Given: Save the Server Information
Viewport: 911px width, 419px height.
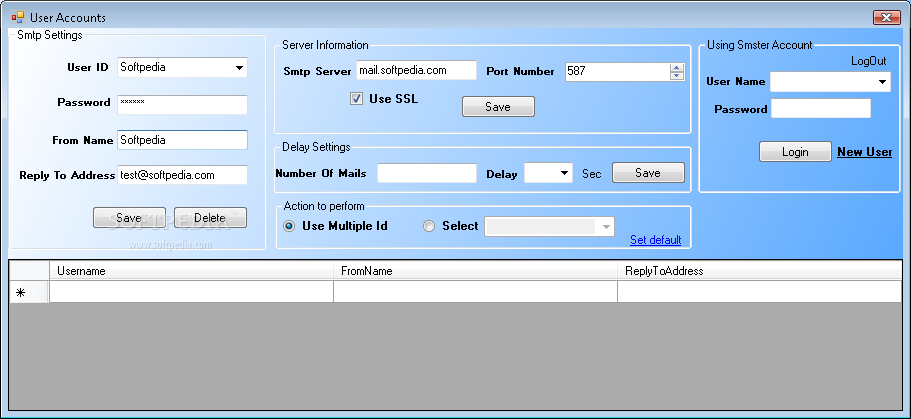Looking at the screenshot, I should pyautogui.click(x=498, y=107).
